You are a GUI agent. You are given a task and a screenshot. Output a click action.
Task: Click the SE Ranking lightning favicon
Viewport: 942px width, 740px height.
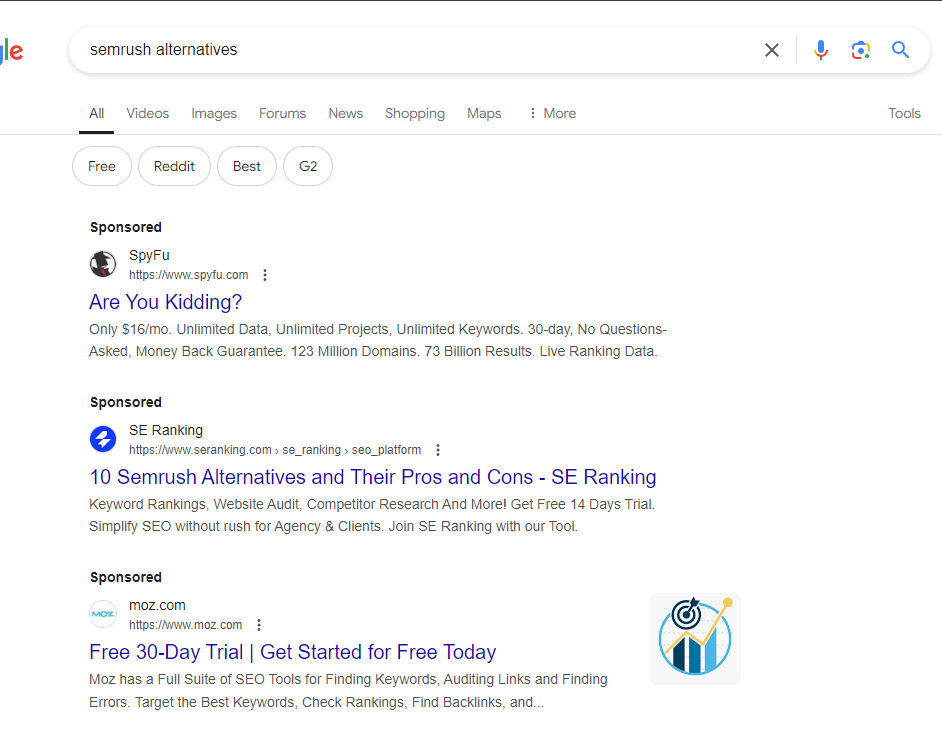[103, 439]
